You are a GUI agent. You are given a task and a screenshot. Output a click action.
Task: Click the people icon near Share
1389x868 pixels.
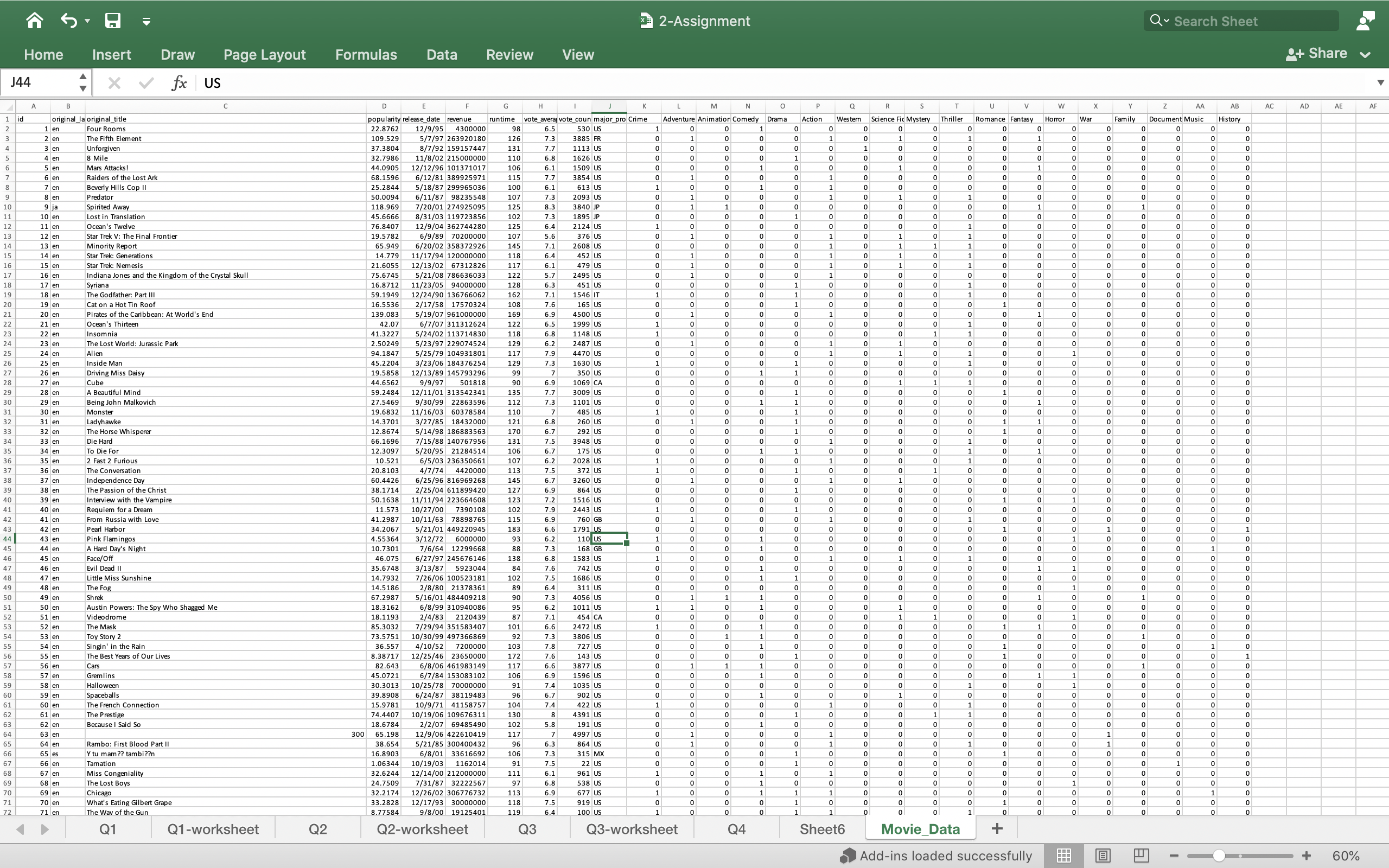pos(1366,20)
